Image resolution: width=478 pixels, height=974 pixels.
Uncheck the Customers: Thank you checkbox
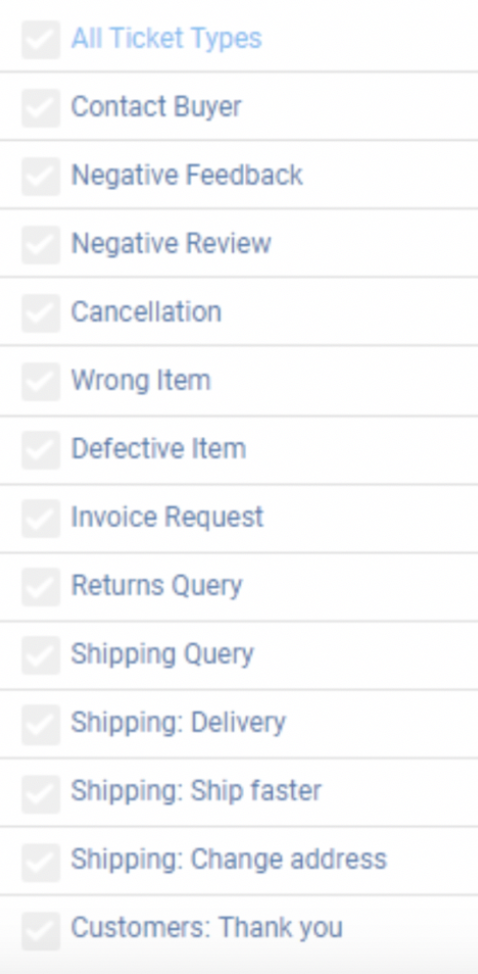41,931
